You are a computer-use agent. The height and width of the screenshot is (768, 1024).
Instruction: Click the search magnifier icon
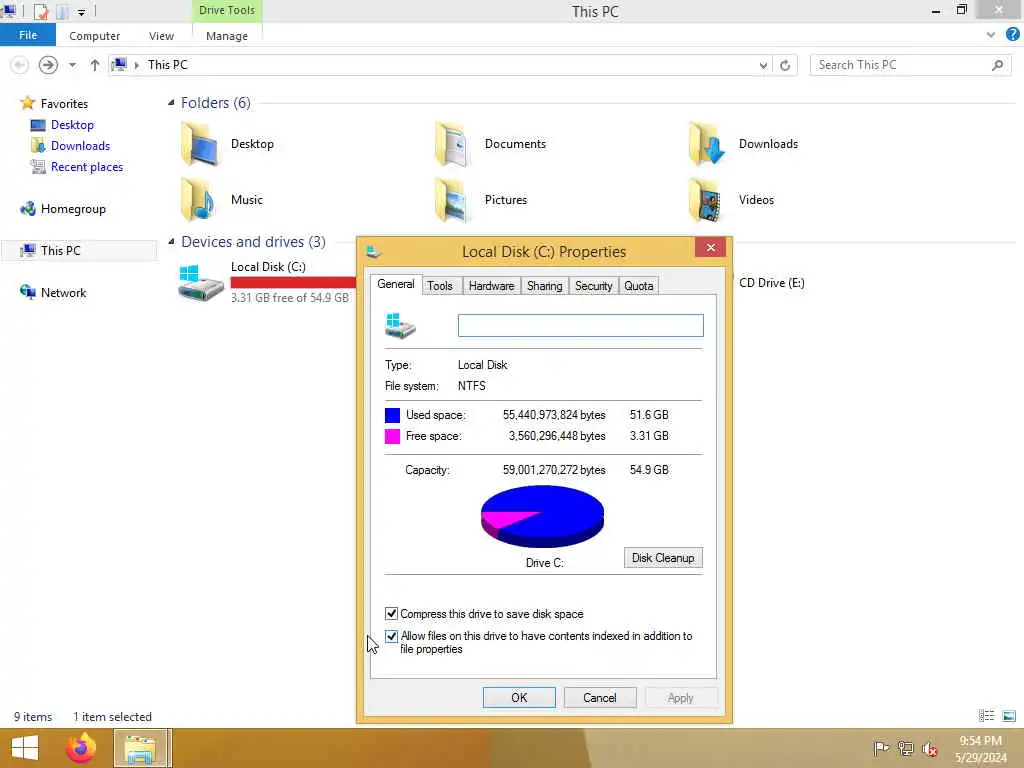pos(997,65)
